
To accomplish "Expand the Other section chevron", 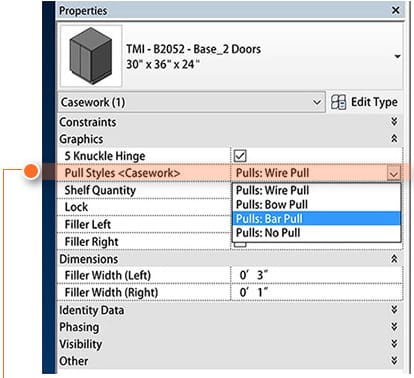I will [x=394, y=360].
